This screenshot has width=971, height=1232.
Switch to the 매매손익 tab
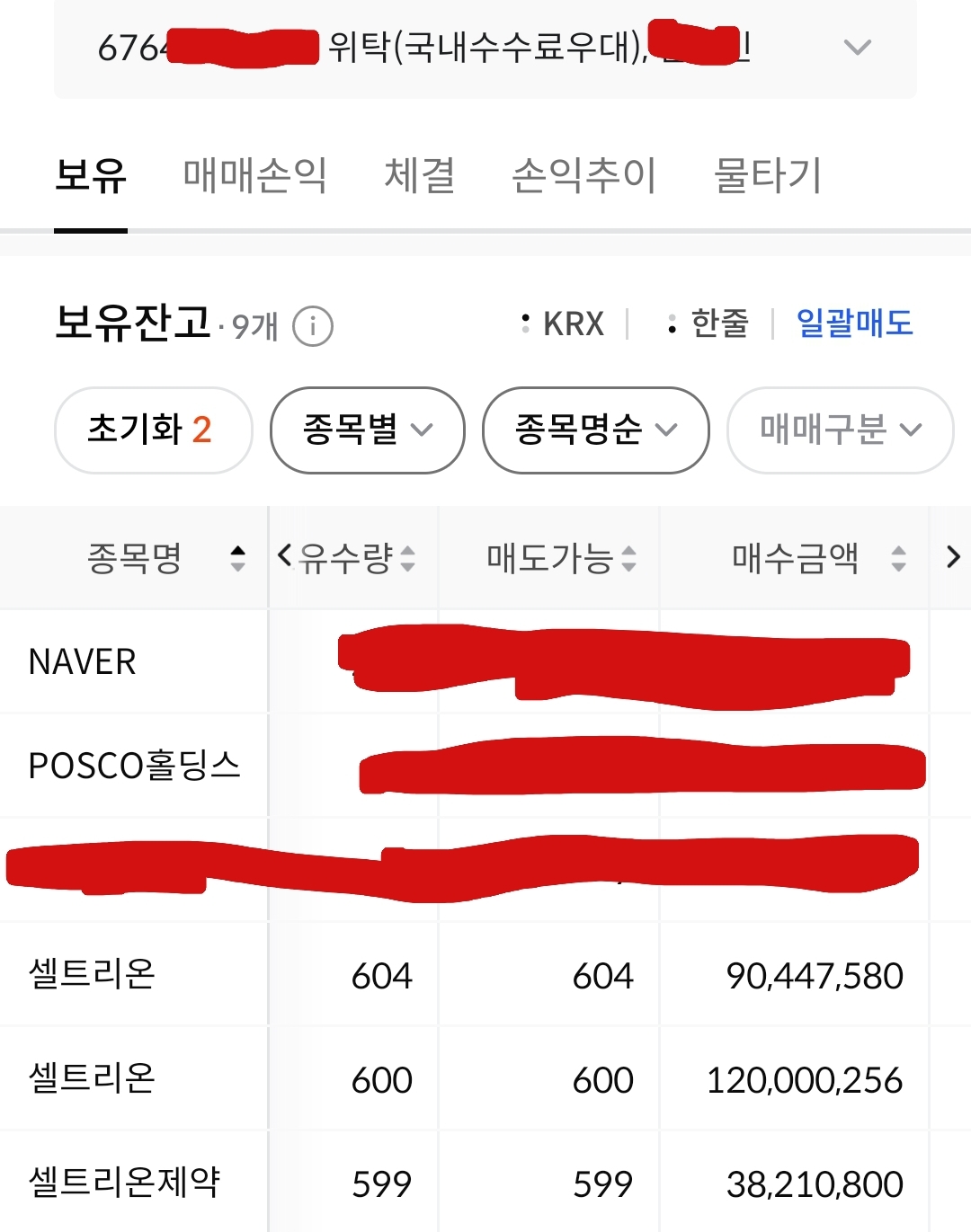pos(254,175)
